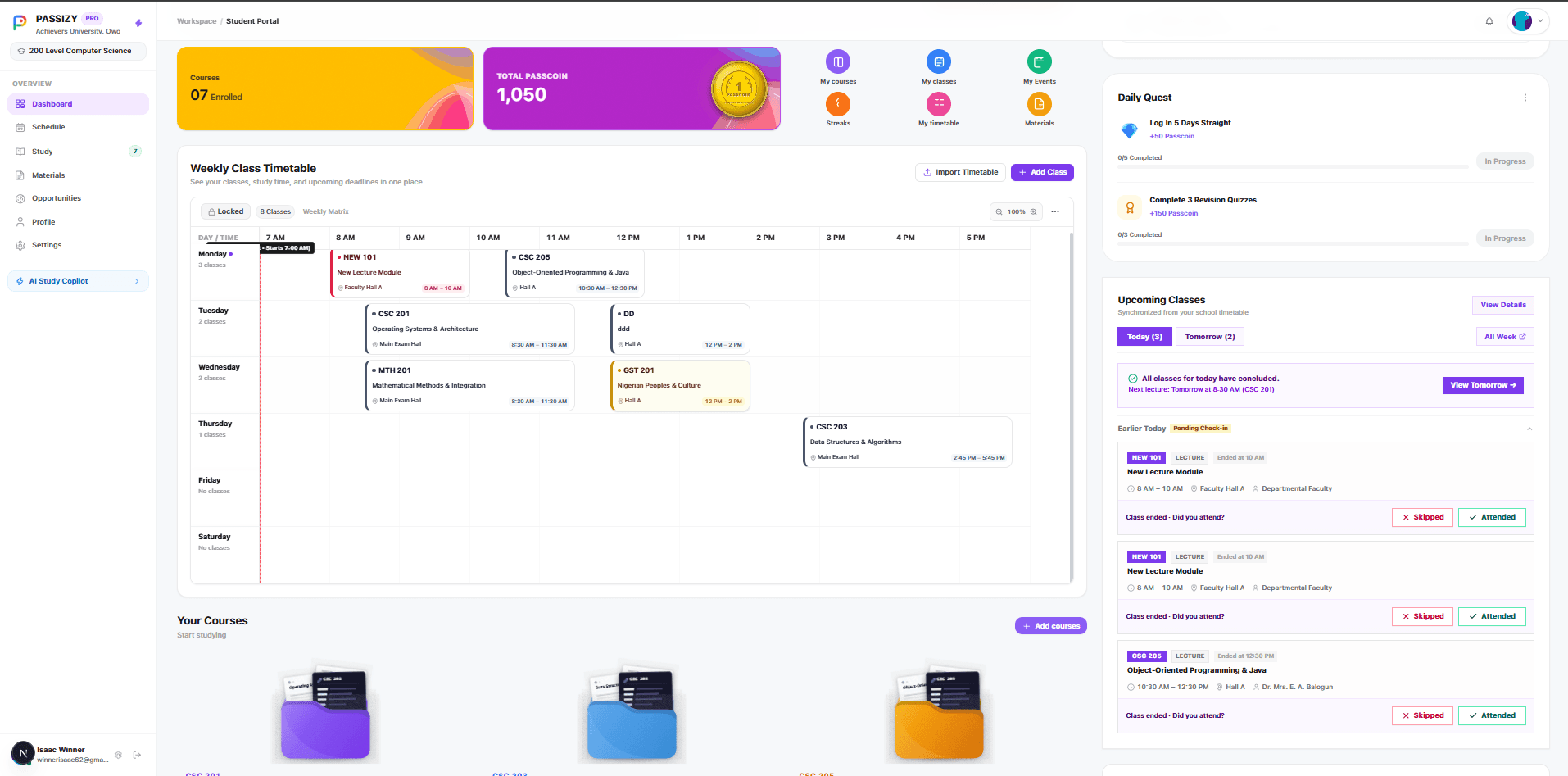
Task: Click the settings gear next to Isaac Winner
Action: (x=118, y=755)
